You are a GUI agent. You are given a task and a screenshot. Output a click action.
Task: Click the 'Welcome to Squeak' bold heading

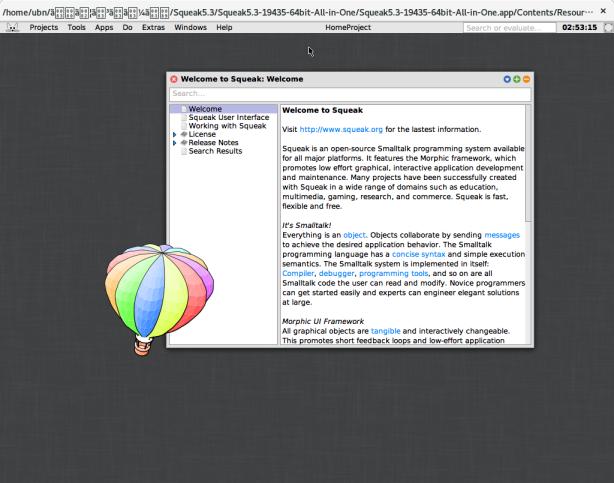tap(322, 110)
